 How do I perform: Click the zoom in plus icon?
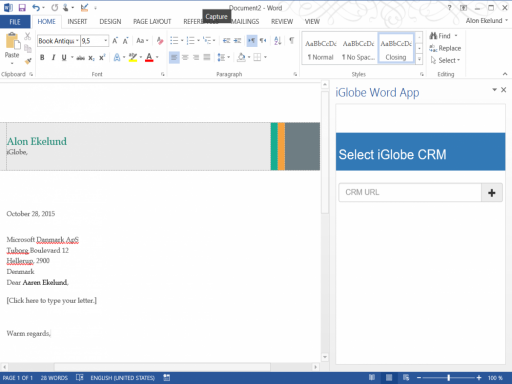click(479, 378)
